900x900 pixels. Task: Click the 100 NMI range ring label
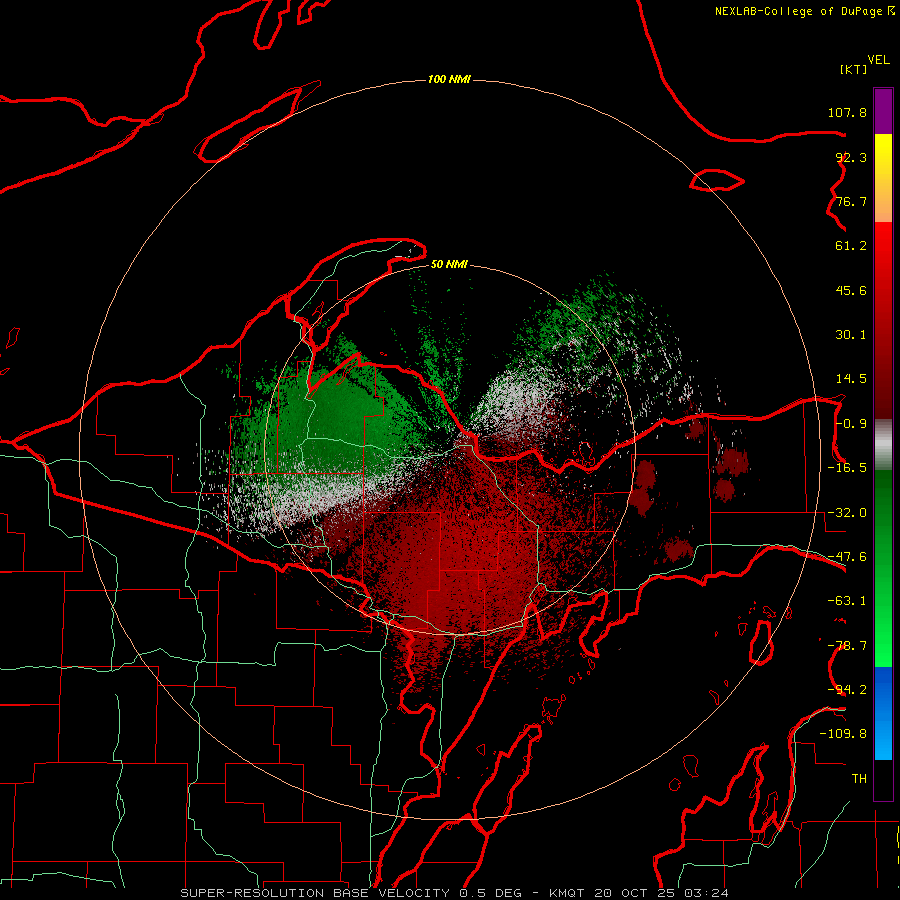(449, 79)
